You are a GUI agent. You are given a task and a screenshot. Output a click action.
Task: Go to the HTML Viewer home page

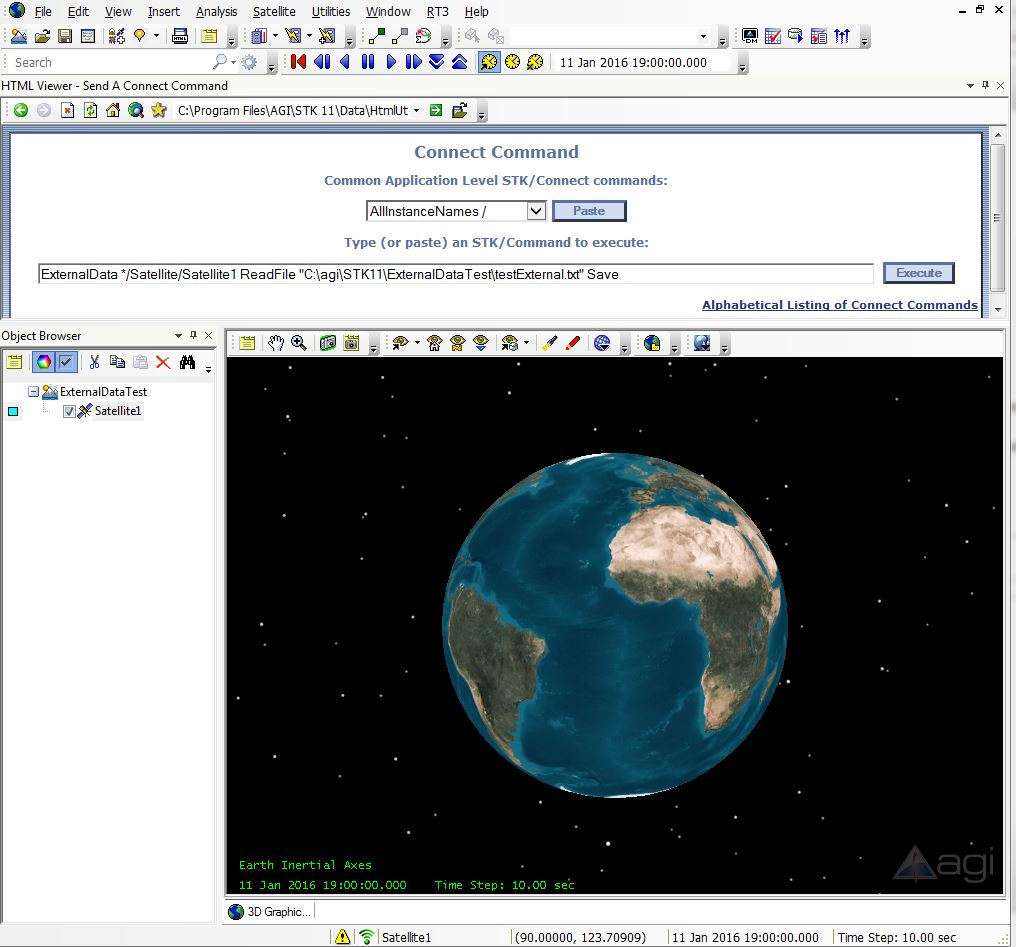pyautogui.click(x=113, y=110)
